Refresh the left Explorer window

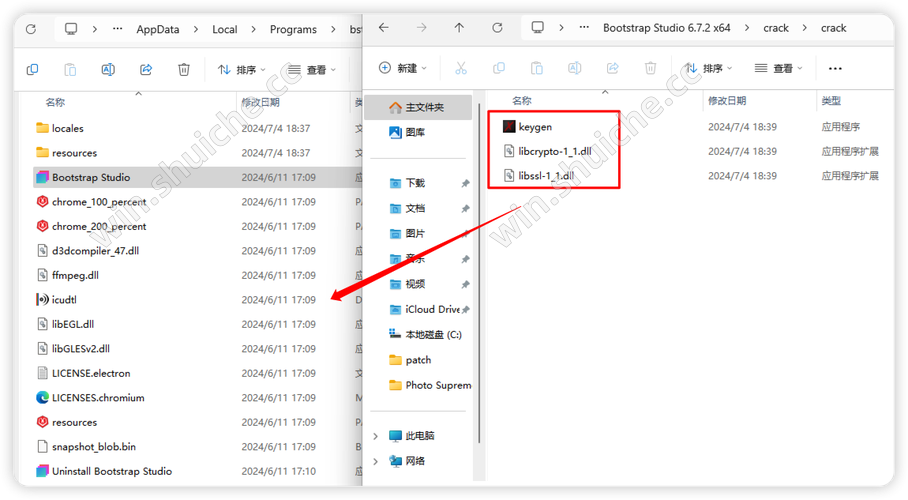(x=31, y=29)
